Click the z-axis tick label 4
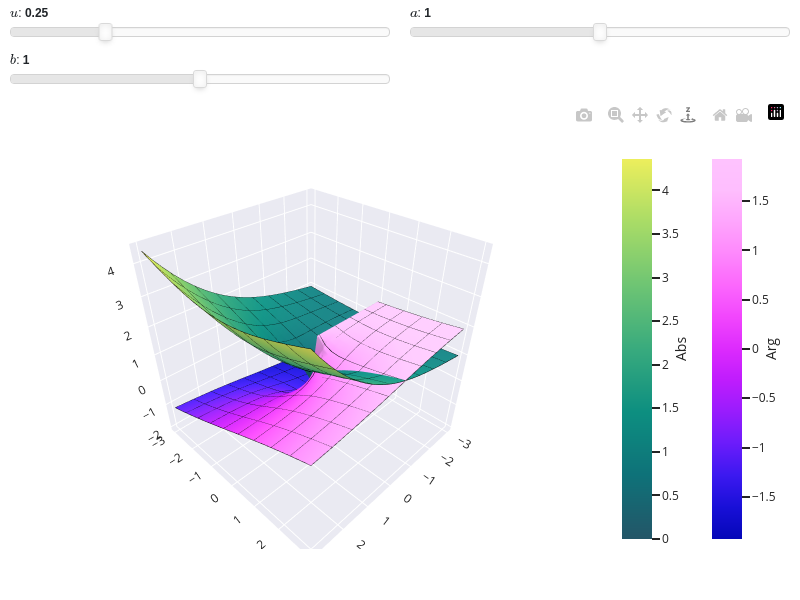This screenshot has width=800, height=600. click(111, 271)
